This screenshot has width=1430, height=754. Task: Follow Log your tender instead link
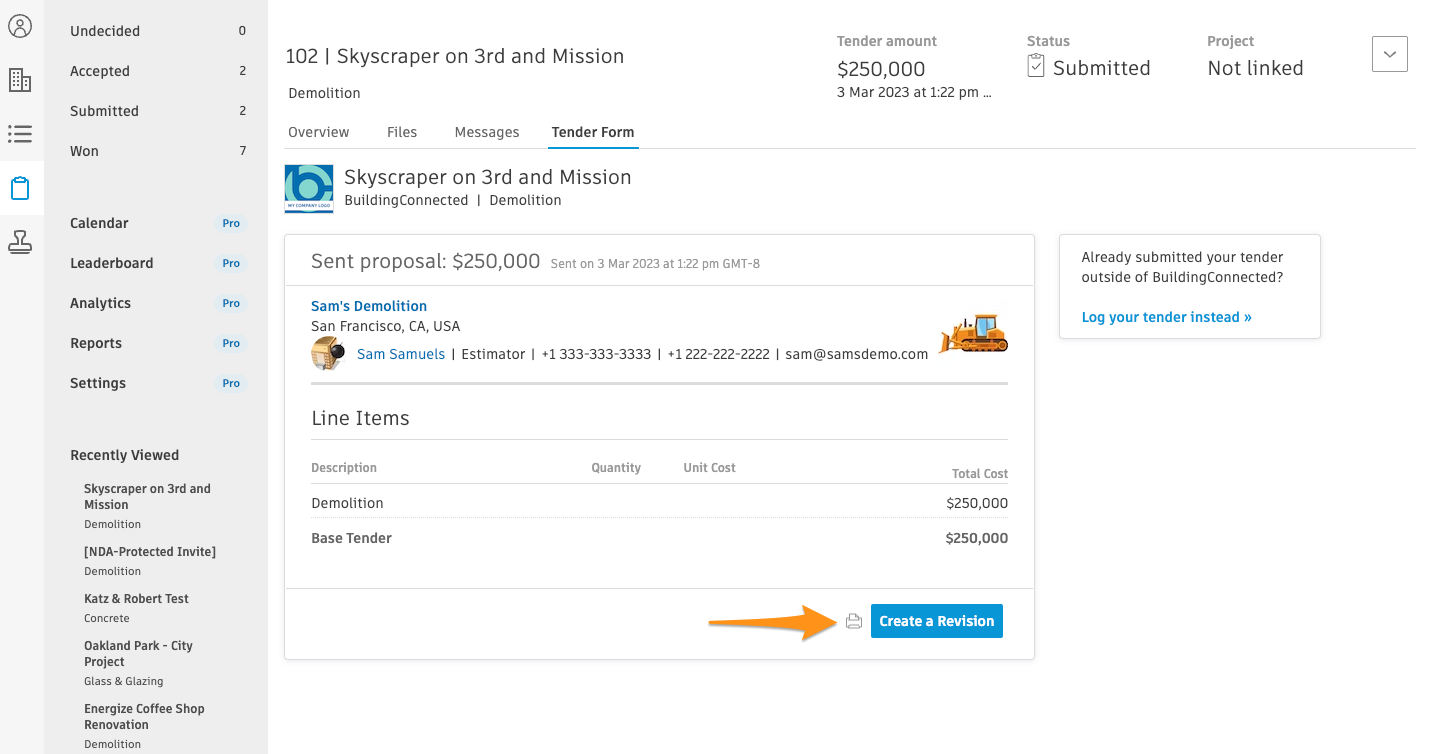click(1167, 317)
